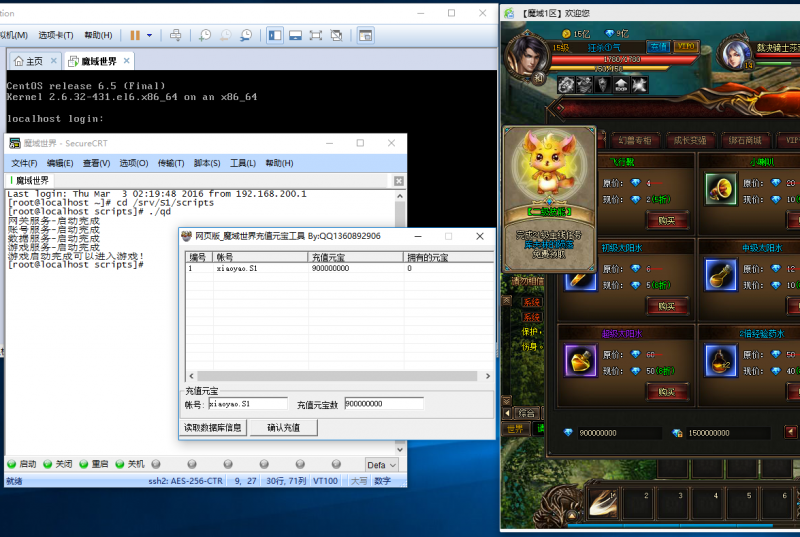Click the 读取数据库信息 button
800x537 pixels.
(x=212, y=427)
